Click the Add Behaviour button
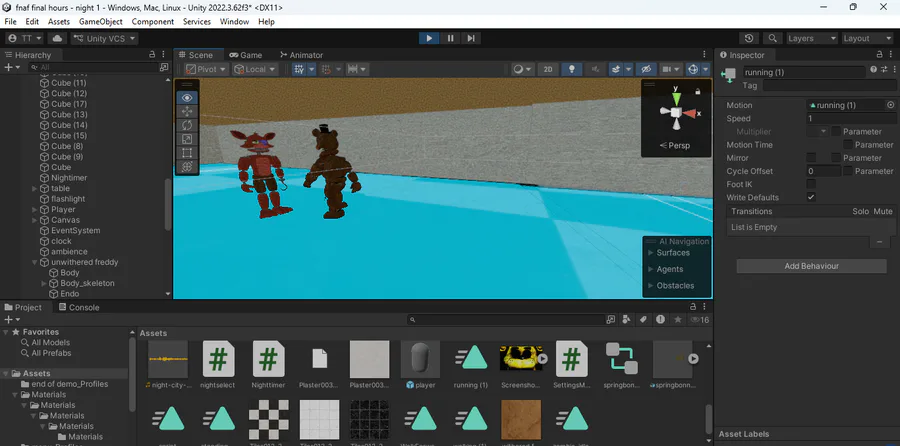Image resolution: width=900 pixels, height=446 pixels. click(812, 266)
